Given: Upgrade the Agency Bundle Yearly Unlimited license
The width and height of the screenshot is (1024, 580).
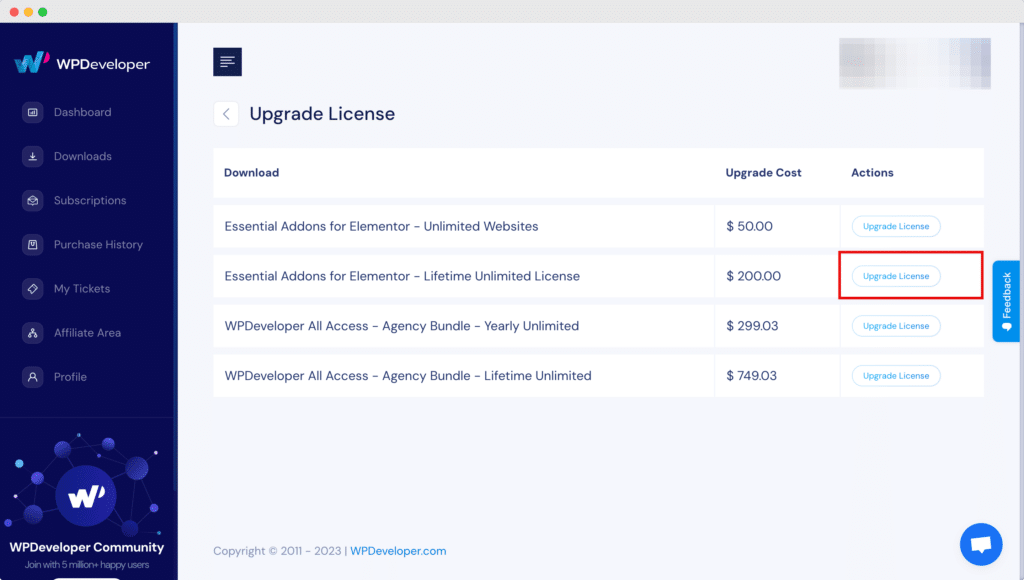Looking at the screenshot, I should (x=895, y=325).
